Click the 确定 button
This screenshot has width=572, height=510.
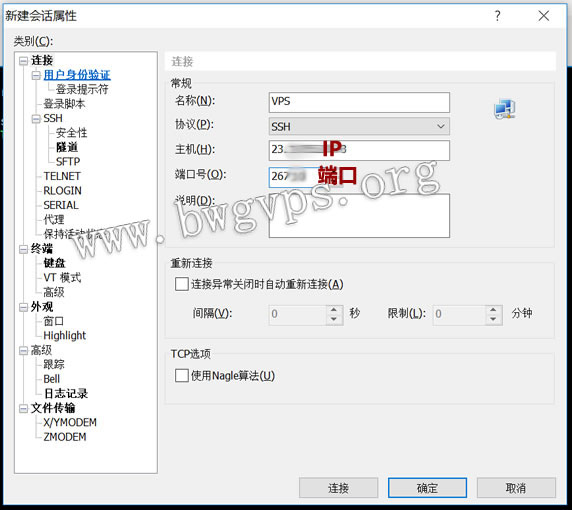427,488
